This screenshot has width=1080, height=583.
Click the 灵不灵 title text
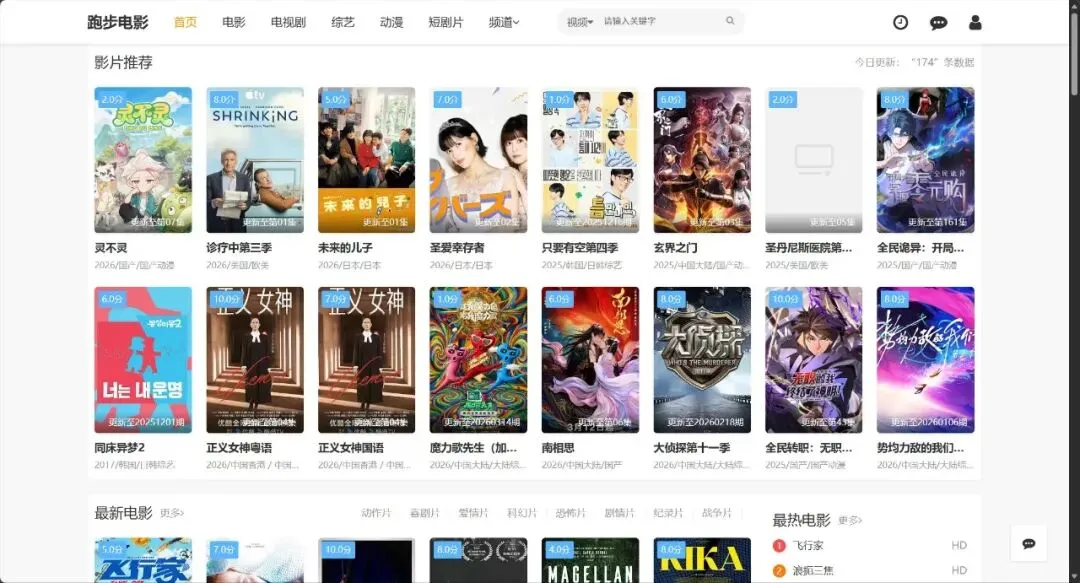(x=111, y=247)
